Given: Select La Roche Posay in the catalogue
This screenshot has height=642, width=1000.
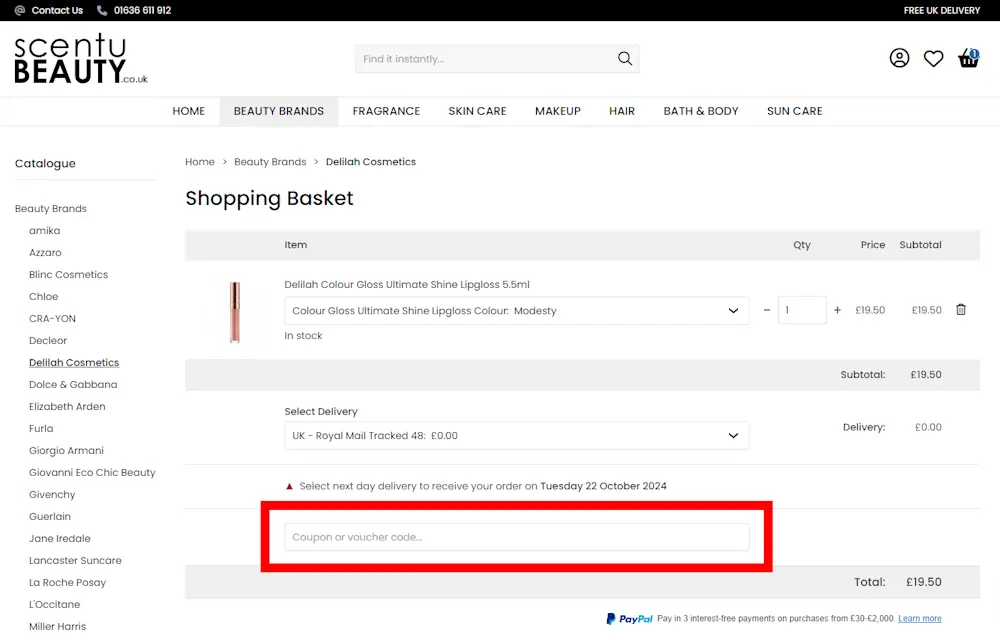Looking at the screenshot, I should click(67, 583).
